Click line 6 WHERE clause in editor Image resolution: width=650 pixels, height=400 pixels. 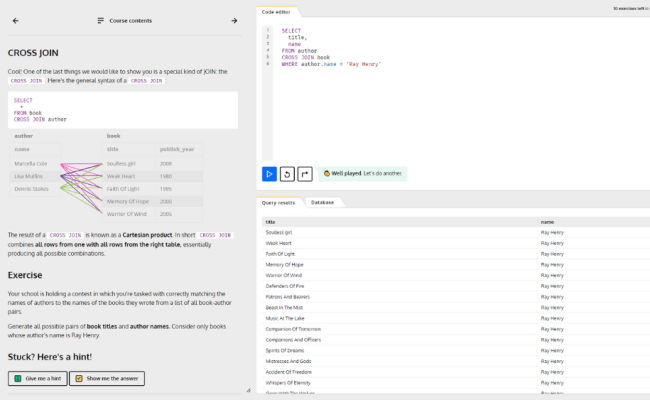331,64
